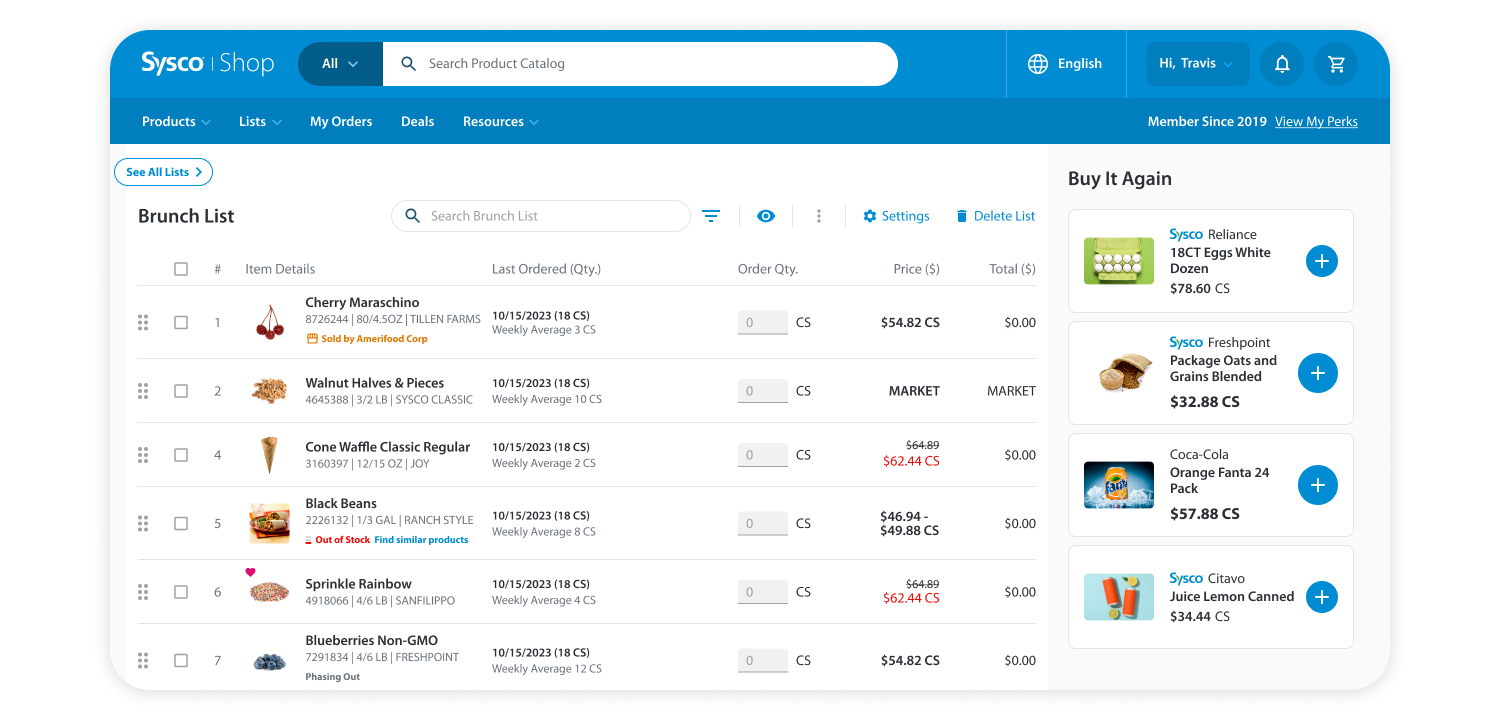Viewport: 1500px width, 720px height.
Task: Click Sold by Amerifood Corp
Action: click(367, 339)
